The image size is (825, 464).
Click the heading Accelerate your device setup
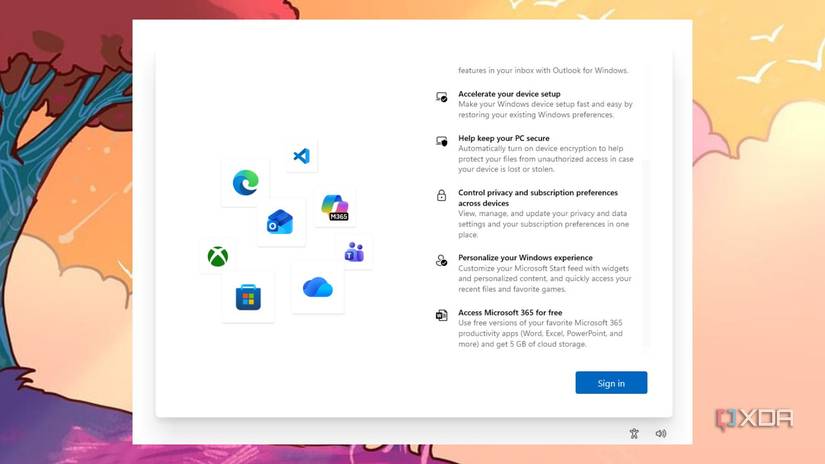point(509,94)
